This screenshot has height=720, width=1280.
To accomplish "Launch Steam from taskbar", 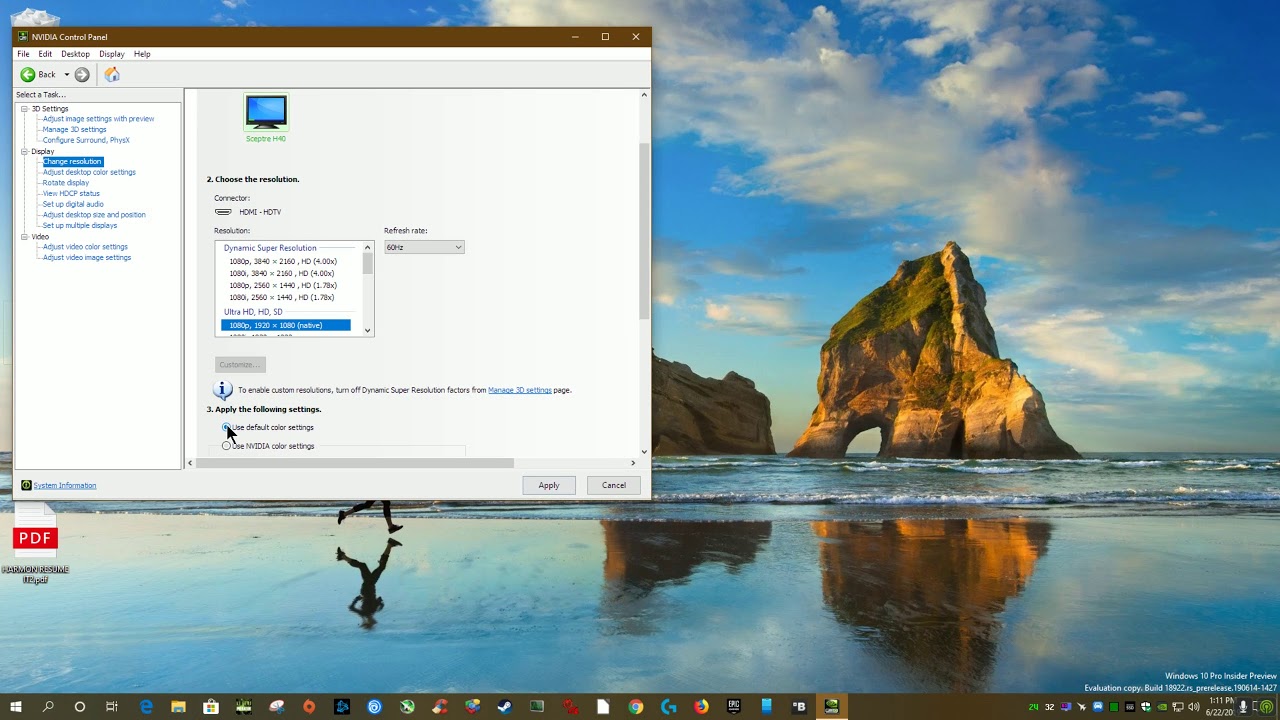I will (x=505, y=707).
